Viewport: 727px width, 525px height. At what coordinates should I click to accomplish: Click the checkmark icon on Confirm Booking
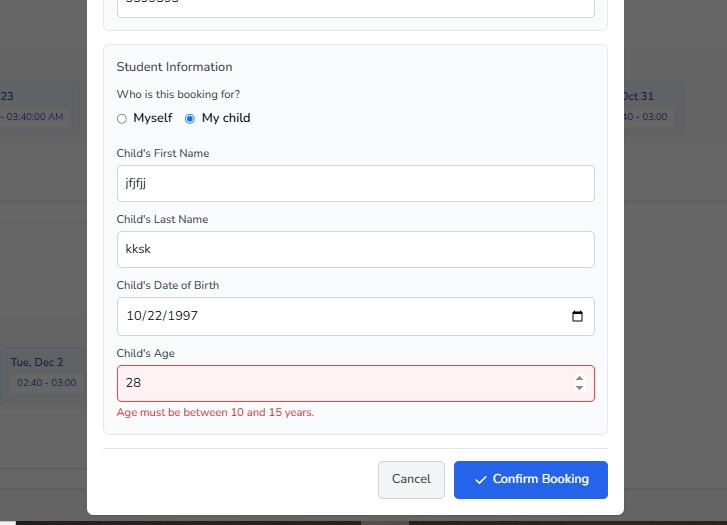point(481,480)
